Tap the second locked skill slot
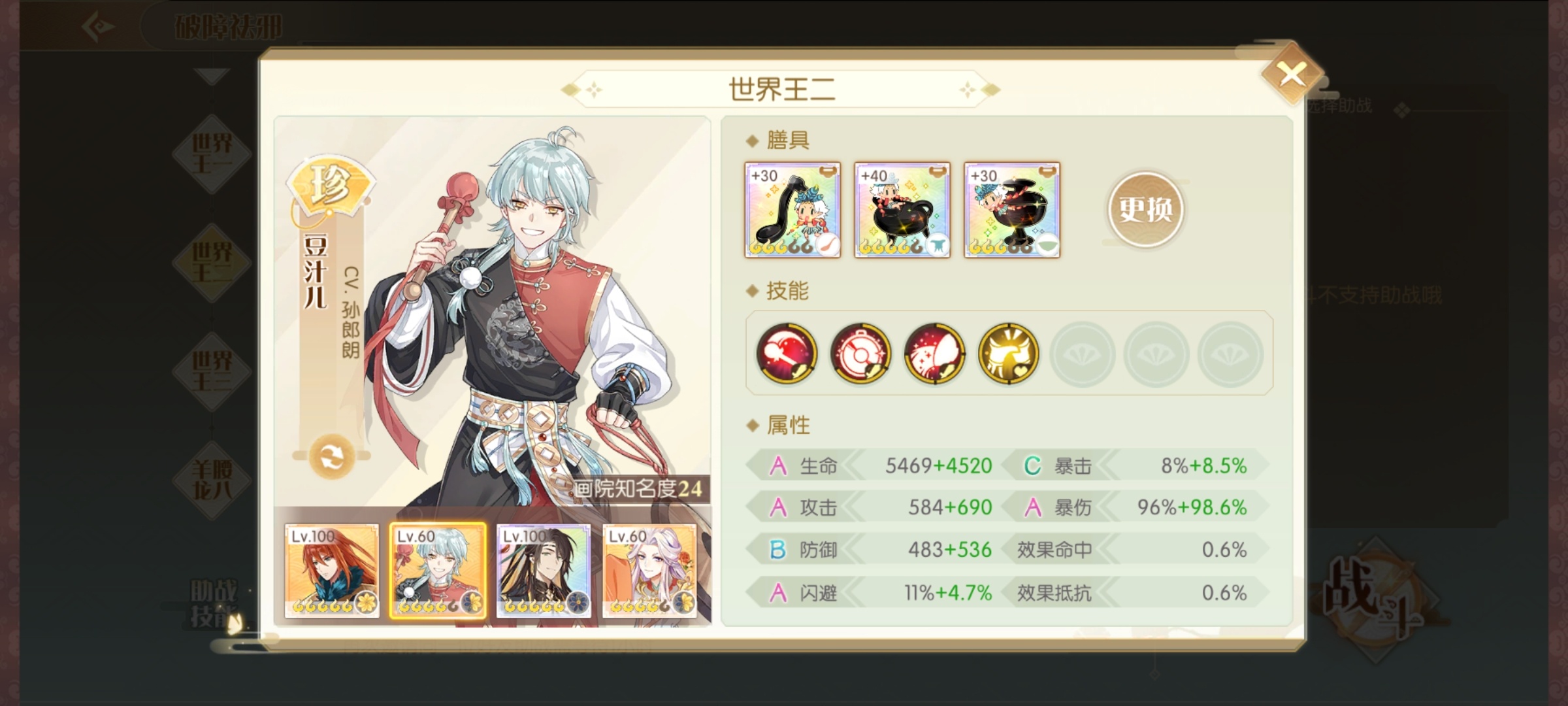This screenshot has height=706, width=1568. (1156, 354)
